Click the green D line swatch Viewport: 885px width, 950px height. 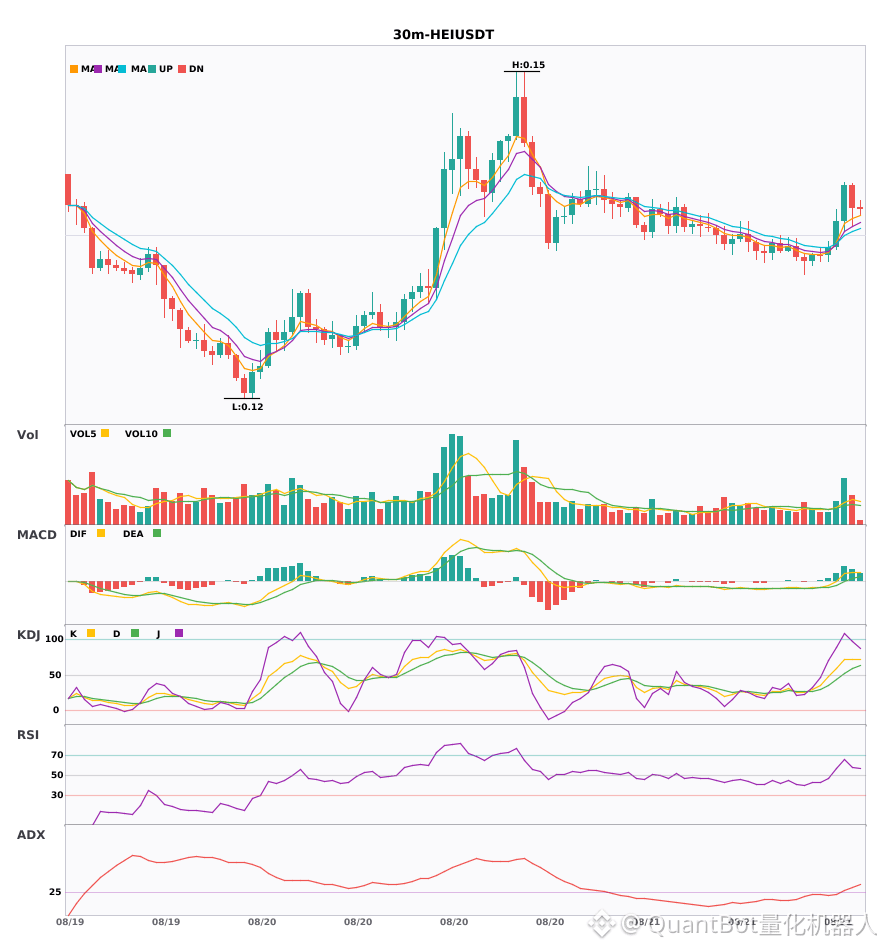tap(135, 633)
